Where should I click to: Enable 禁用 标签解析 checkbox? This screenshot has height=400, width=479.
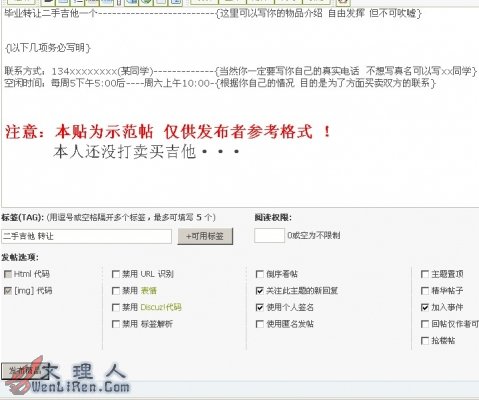116,324
